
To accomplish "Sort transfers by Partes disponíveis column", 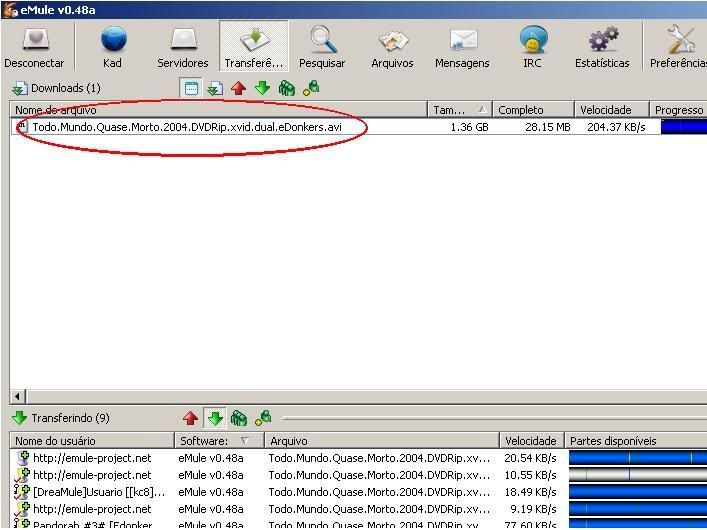I will pyautogui.click(x=636, y=441).
